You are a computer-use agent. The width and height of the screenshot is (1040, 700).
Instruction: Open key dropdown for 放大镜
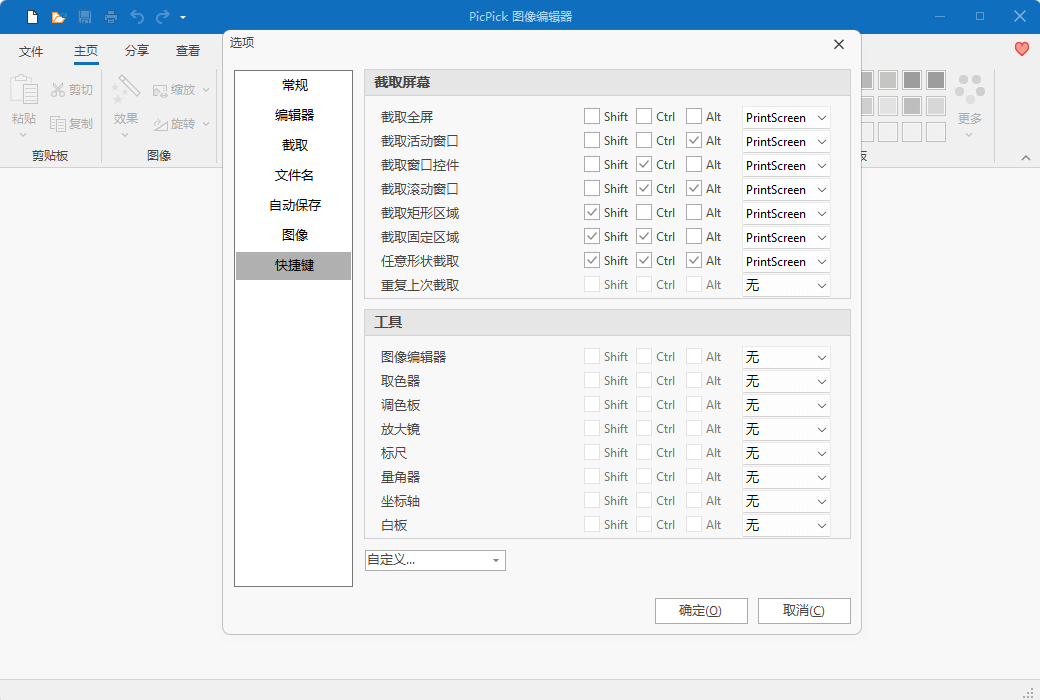point(786,429)
